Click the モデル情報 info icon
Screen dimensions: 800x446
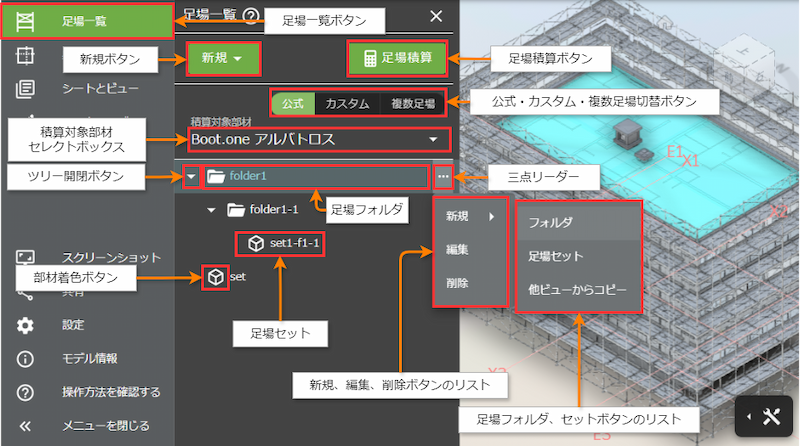(25, 359)
